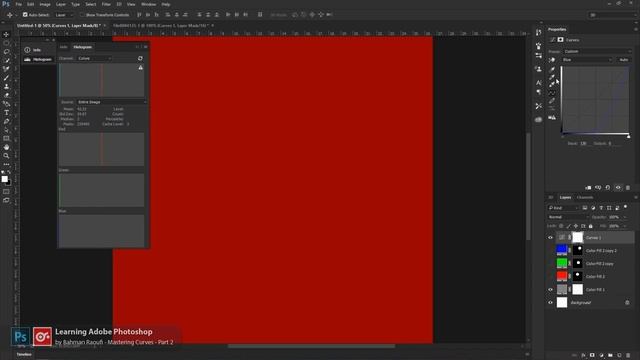The height and width of the screenshot is (360, 640).
Task: Open the File menu
Action: 18,4
